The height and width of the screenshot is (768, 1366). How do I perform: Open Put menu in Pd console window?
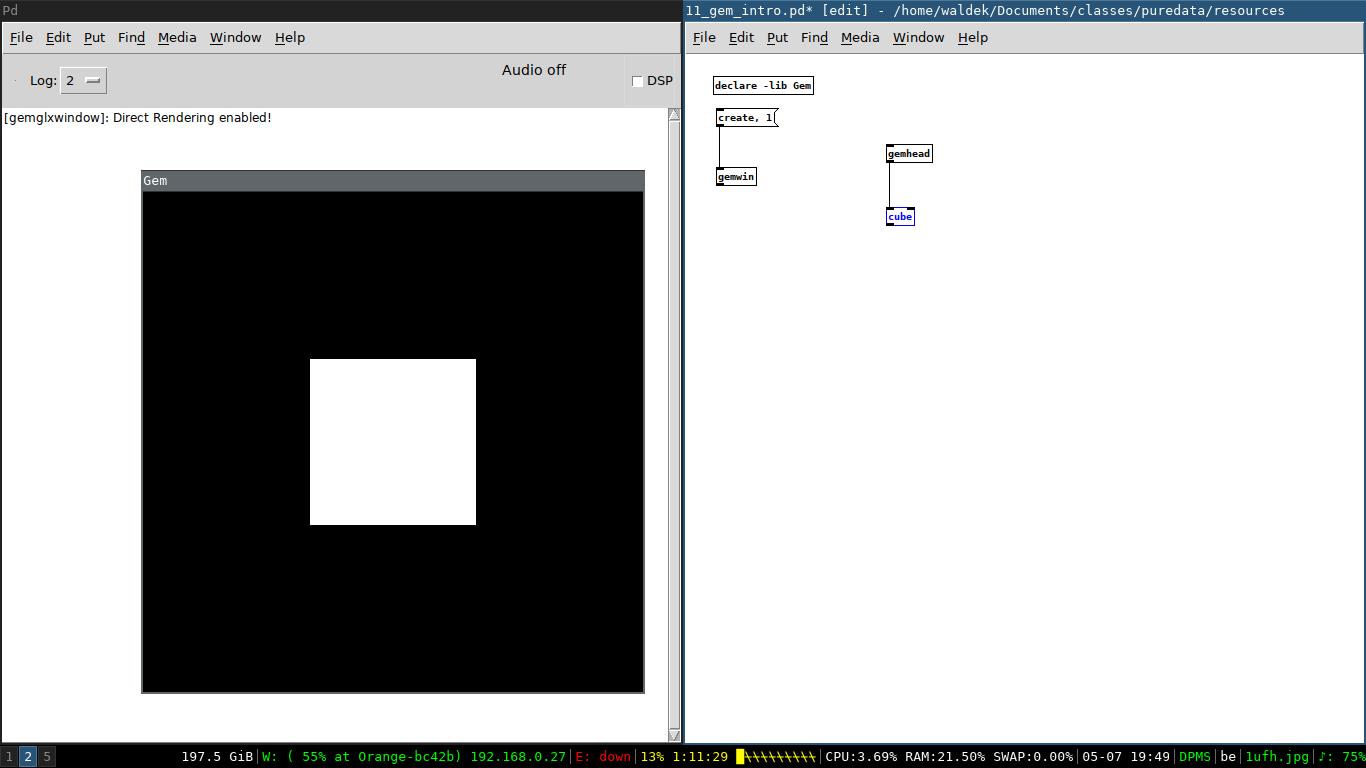(94, 37)
